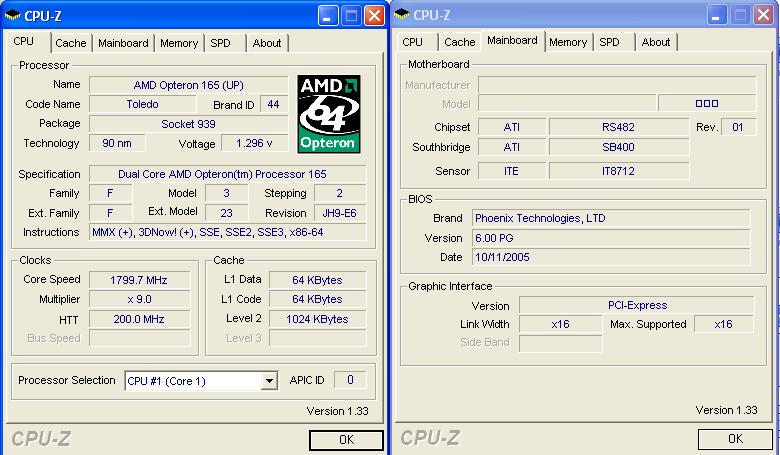
Task: Click the Max. Supported value 'x16'
Action: (724, 324)
